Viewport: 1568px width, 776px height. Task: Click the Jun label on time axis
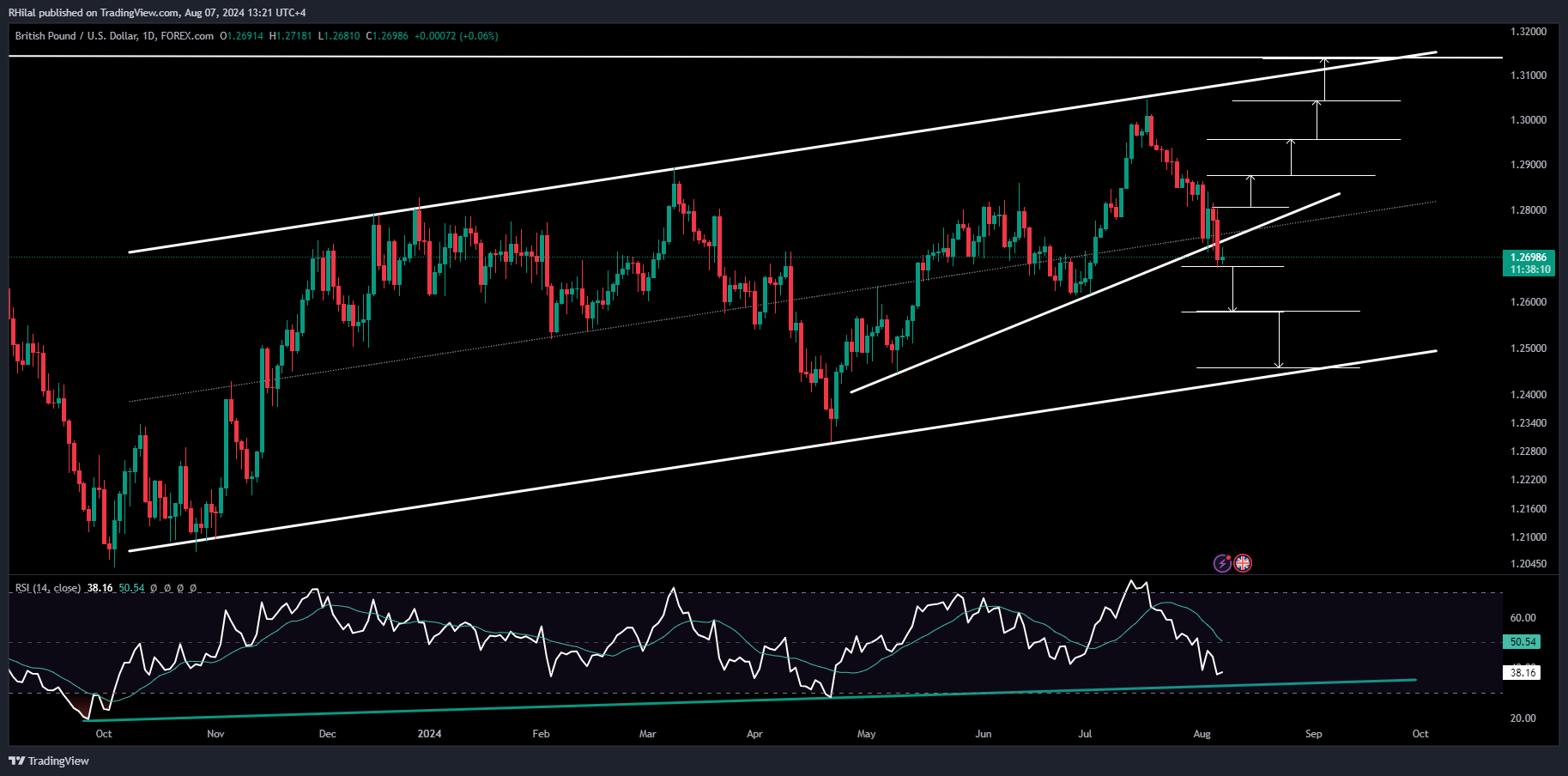coord(984,734)
